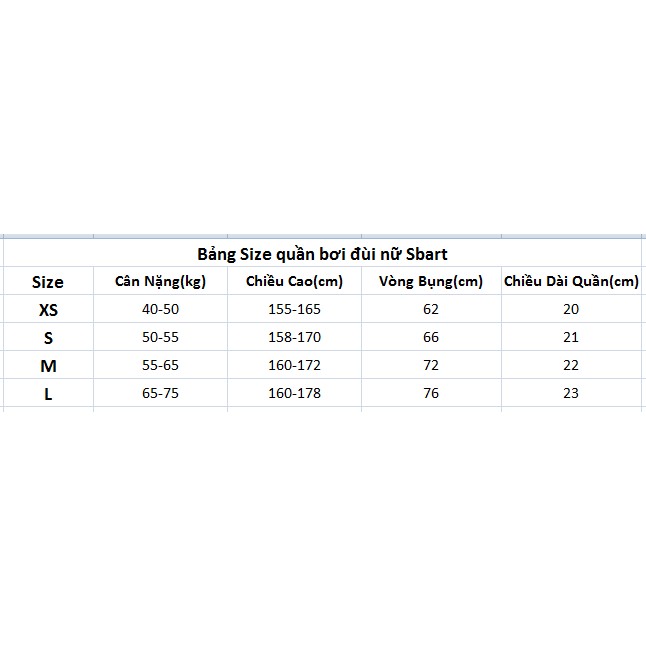Select the XS size cell
This screenshot has width=646, height=646.
pos(48,310)
